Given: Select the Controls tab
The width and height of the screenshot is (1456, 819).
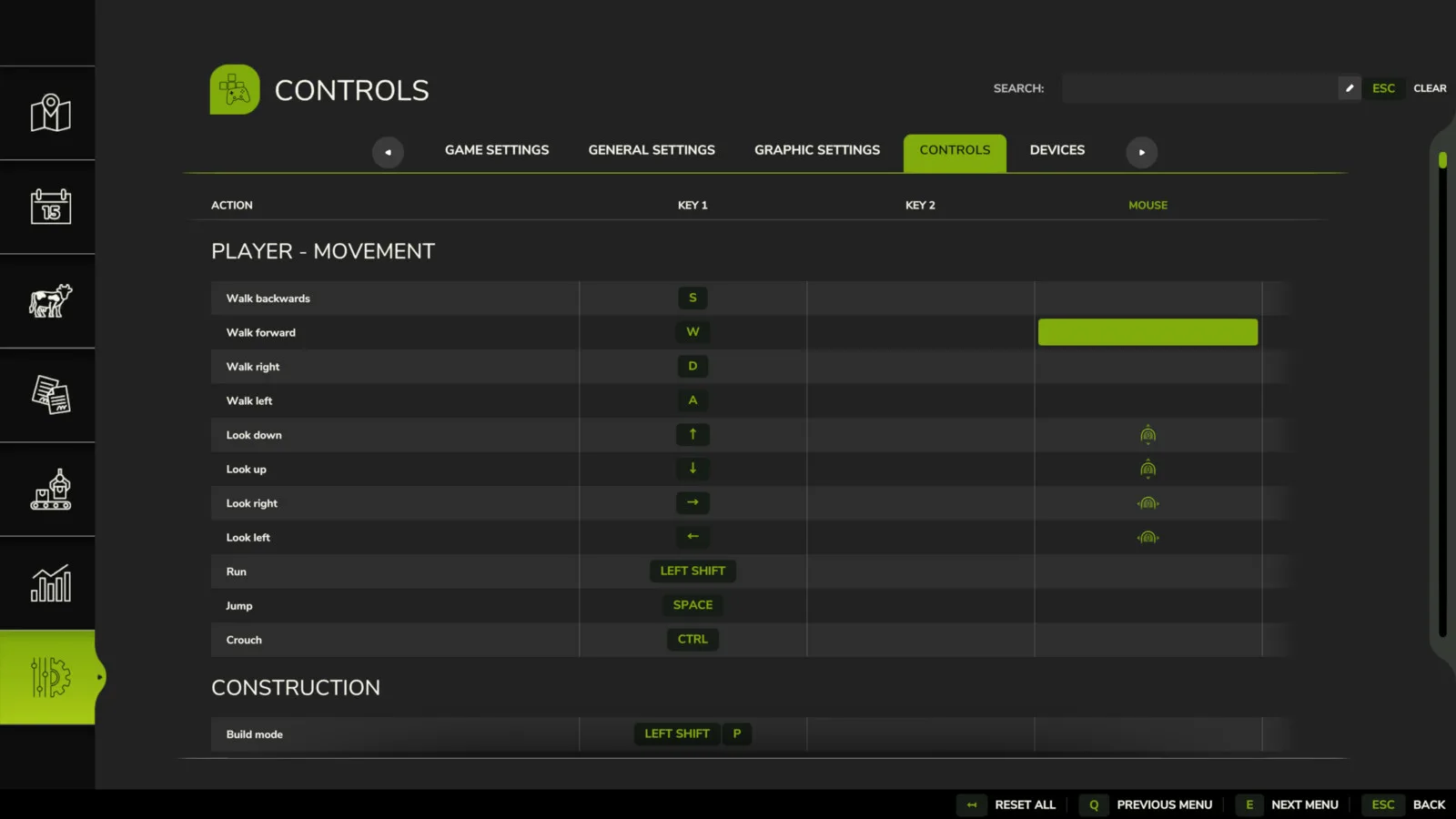Looking at the screenshot, I should point(955,152).
